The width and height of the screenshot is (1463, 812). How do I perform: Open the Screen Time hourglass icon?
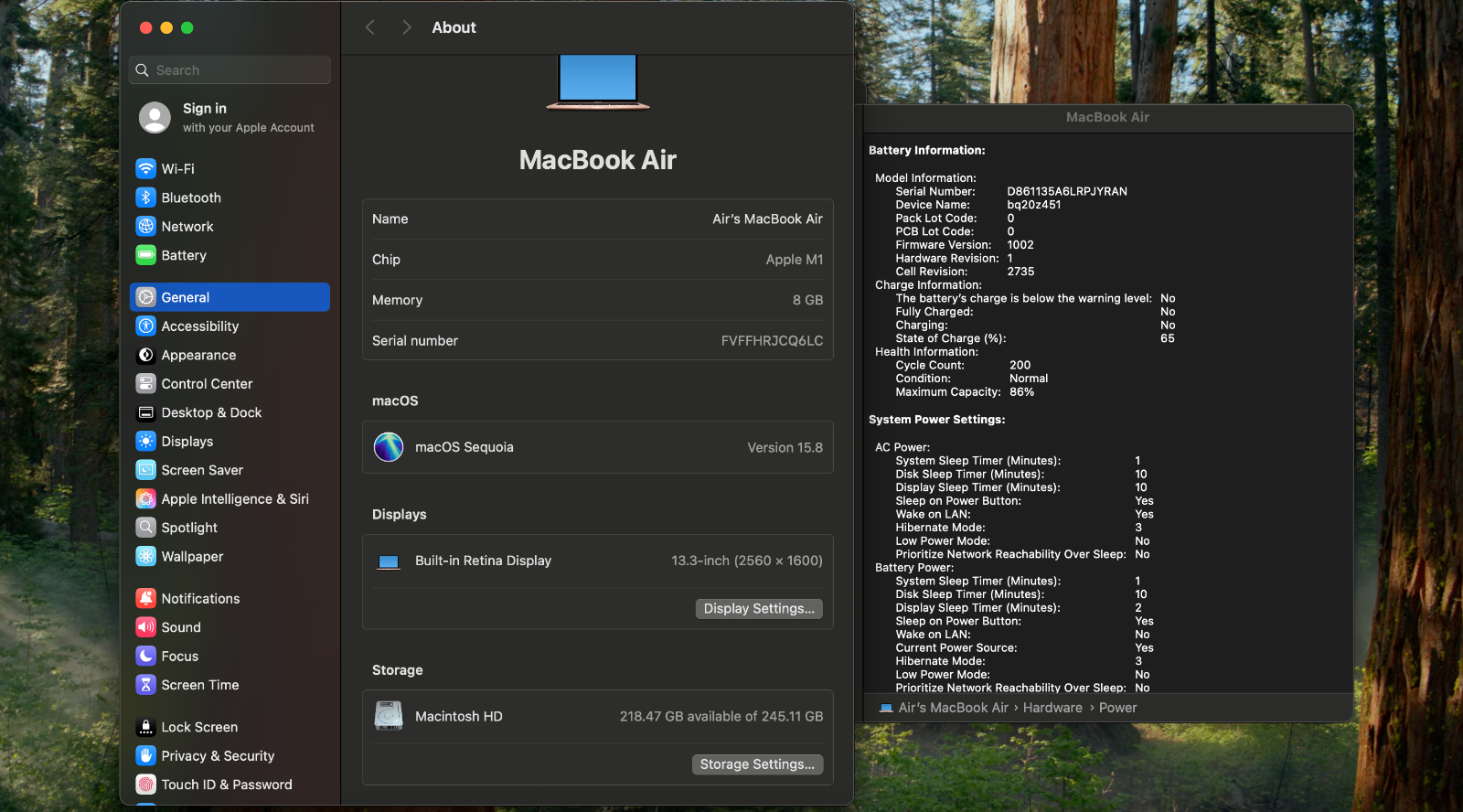coord(146,685)
